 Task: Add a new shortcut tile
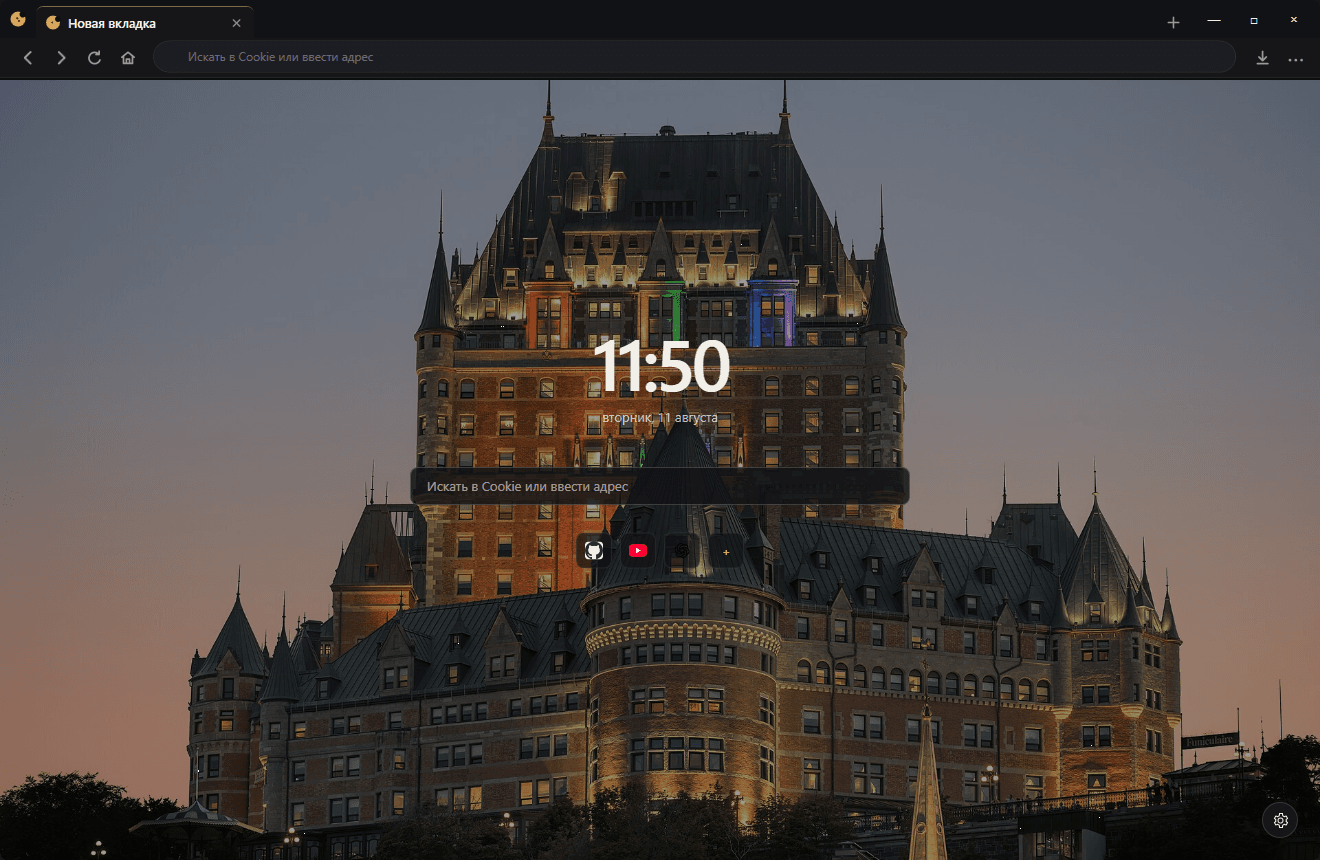click(726, 550)
